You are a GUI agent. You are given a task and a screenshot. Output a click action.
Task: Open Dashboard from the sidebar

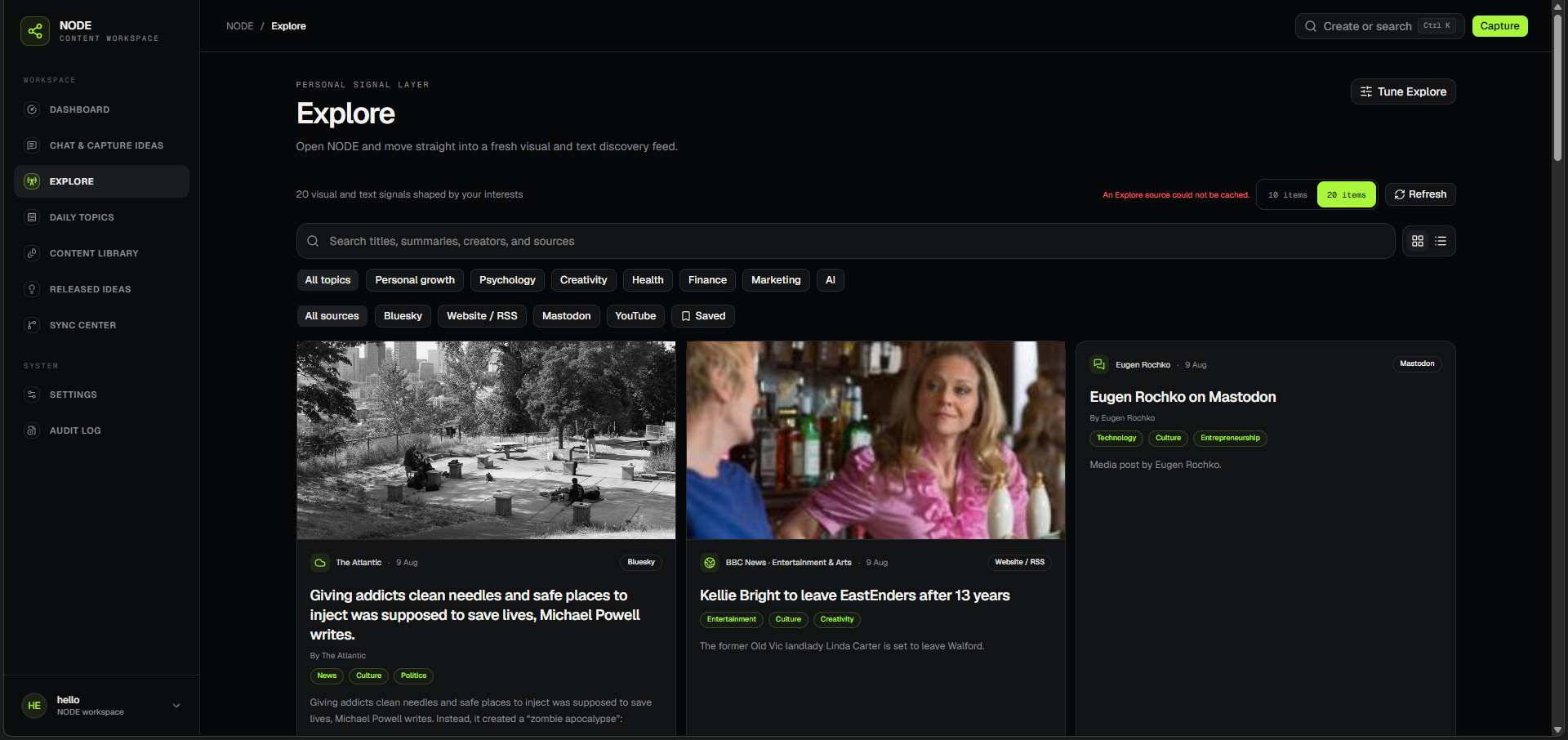tap(101, 109)
